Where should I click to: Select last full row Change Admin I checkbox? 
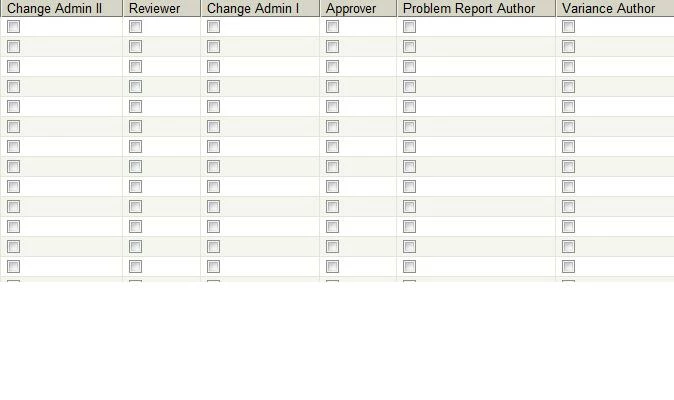click(213, 266)
